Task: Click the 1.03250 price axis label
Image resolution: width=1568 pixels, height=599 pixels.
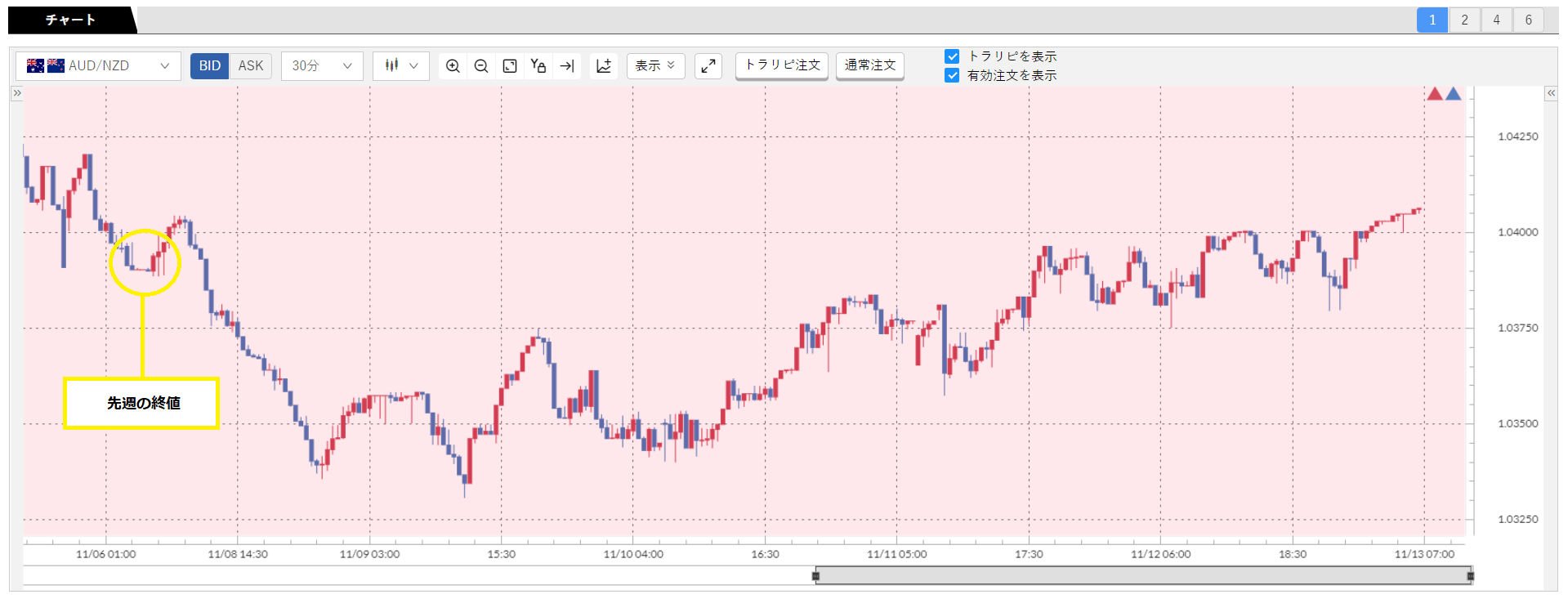Action: pos(1517,519)
